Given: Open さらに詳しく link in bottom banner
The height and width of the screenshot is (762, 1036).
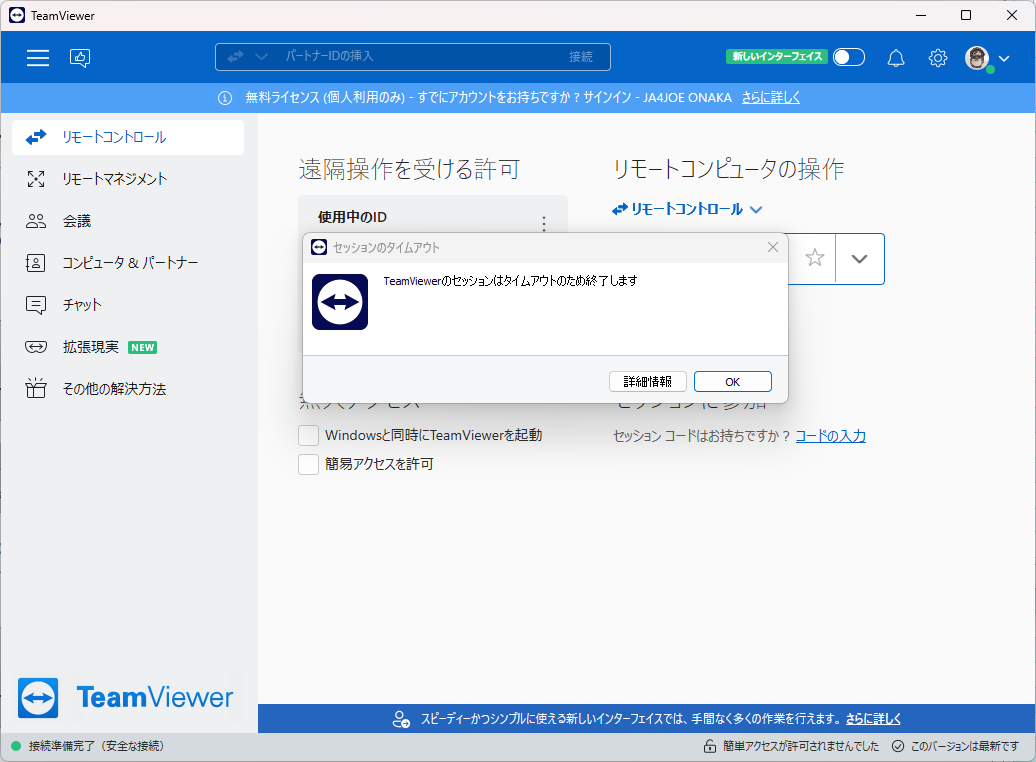Looking at the screenshot, I should coord(873,718).
